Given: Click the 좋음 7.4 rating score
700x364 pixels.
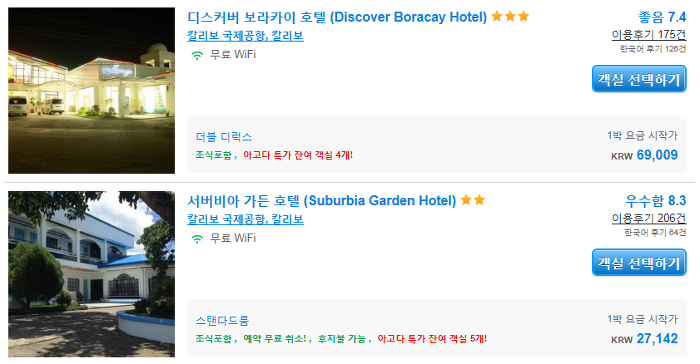Looking at the screenshot, I should click(662, 17).
